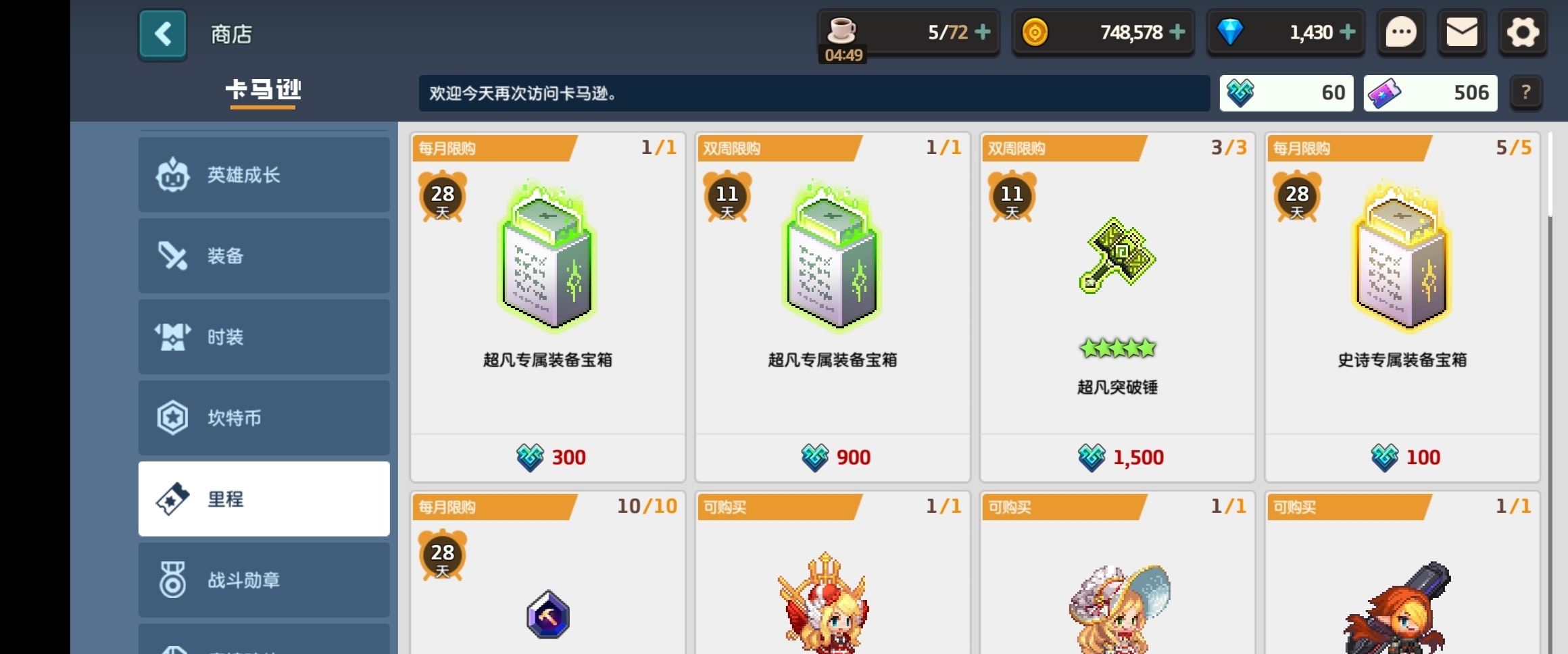Select the 战斗勋章 category
This screenshot has height=654, width=1568.
[264, 580]
